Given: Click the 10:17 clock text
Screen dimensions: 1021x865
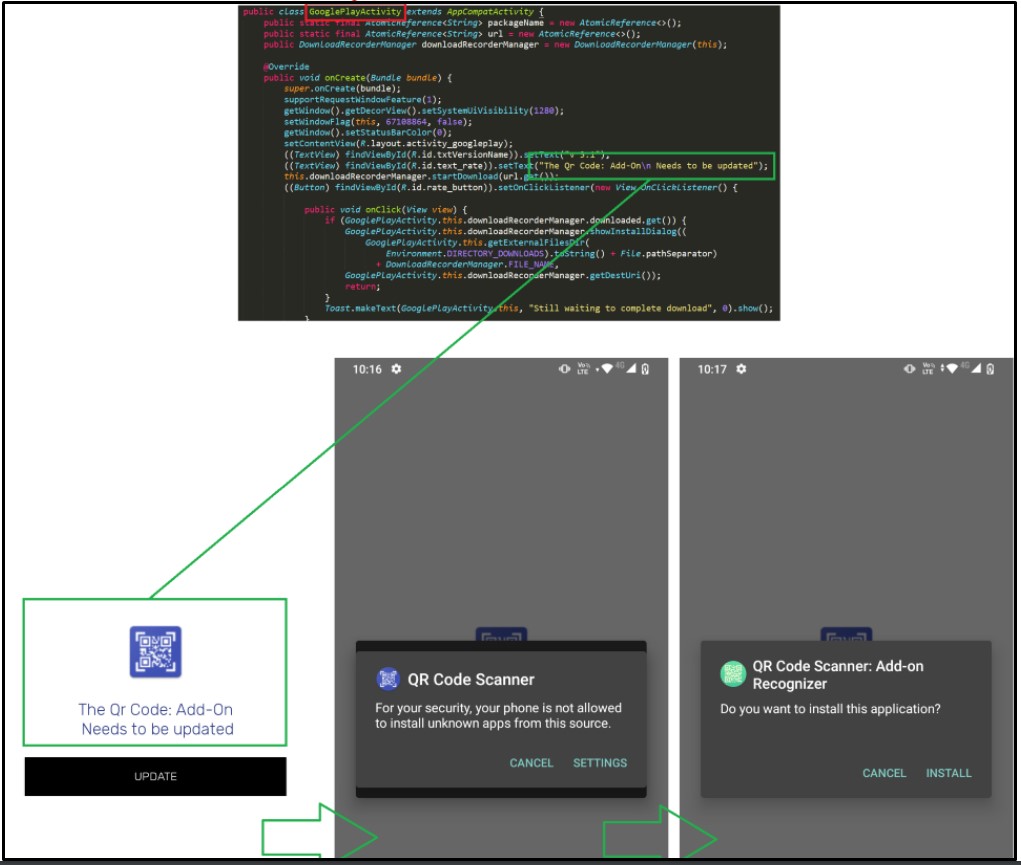Looking at the screenshot, I should (x=712, y=369).
